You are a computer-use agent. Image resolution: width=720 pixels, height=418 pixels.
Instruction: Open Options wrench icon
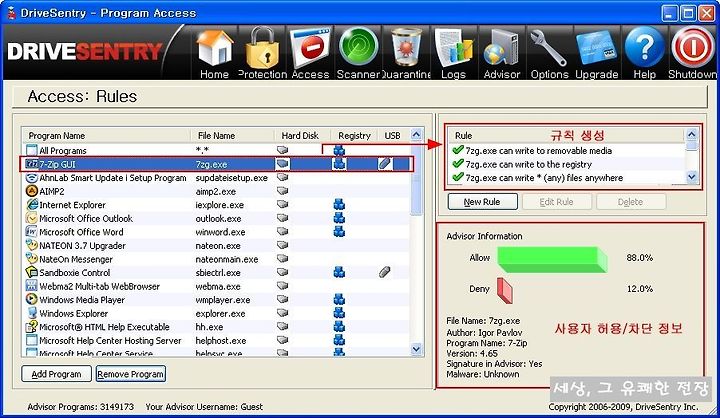point(549,53)
